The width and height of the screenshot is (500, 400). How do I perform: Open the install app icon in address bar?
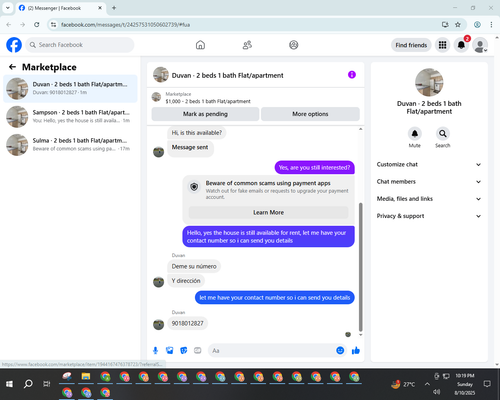point(445,24)
